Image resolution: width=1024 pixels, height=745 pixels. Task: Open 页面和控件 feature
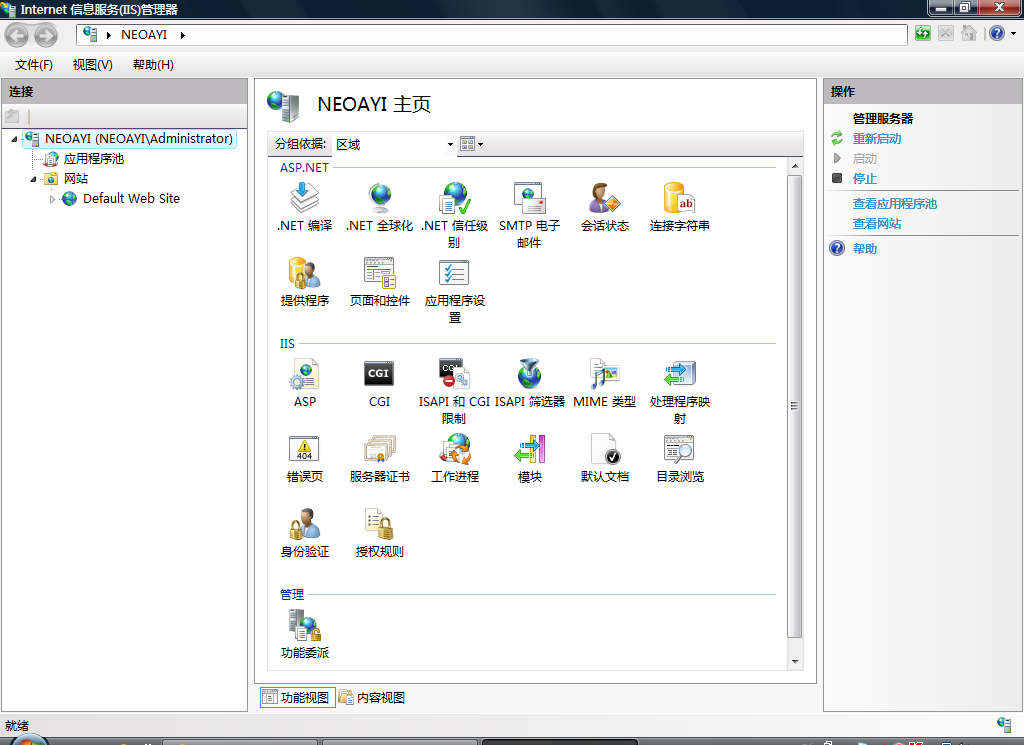[x=379, y=282]
